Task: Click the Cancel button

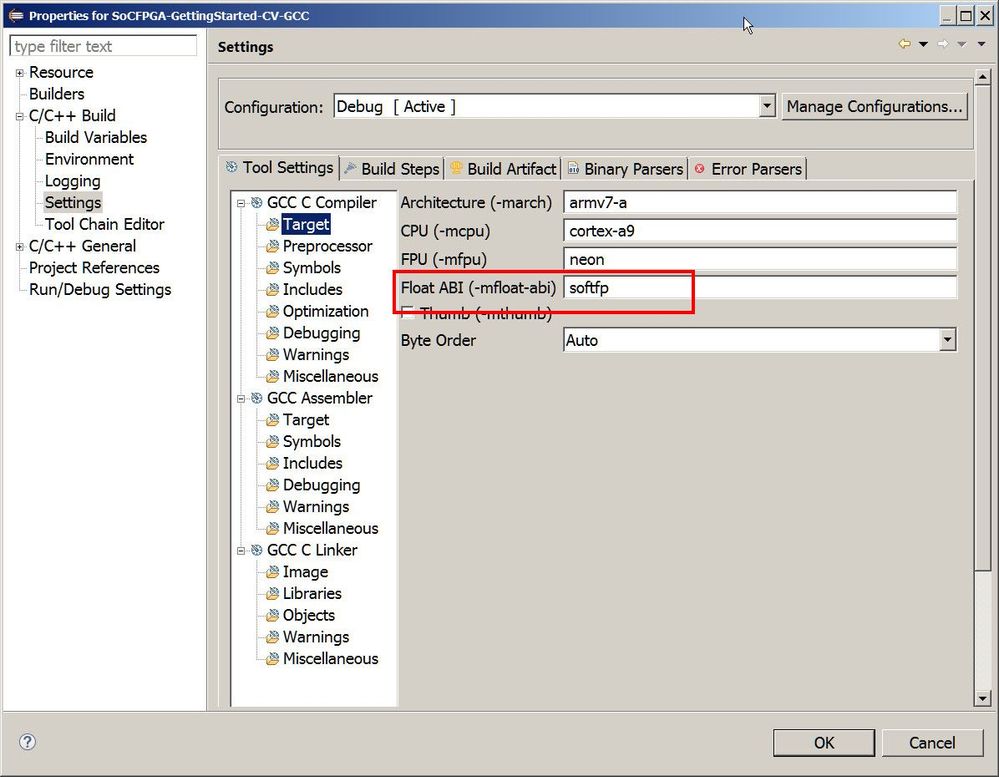Action: [932, 743]
